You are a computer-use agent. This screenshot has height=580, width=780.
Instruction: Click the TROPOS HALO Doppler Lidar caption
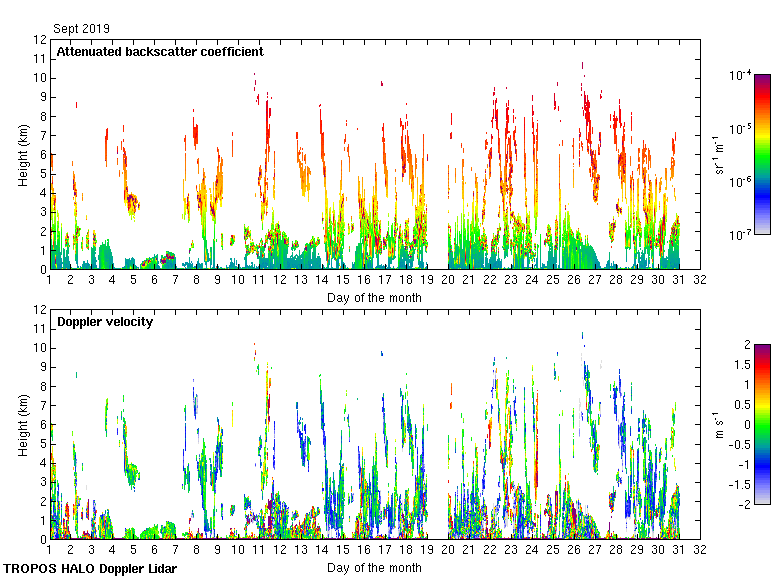point(95,568)
